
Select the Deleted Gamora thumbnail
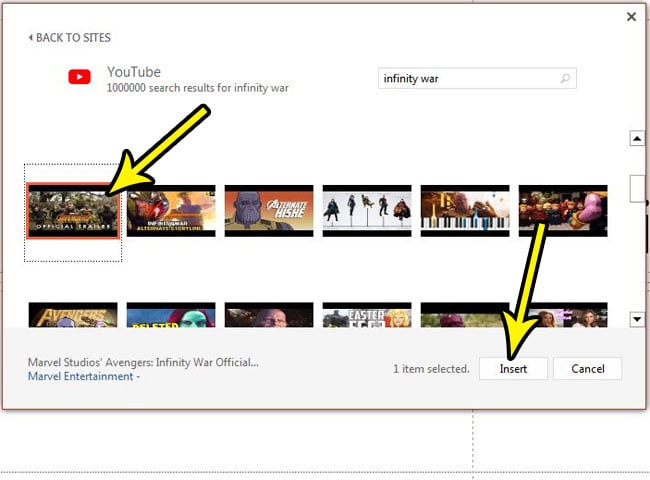pos(171,315)
